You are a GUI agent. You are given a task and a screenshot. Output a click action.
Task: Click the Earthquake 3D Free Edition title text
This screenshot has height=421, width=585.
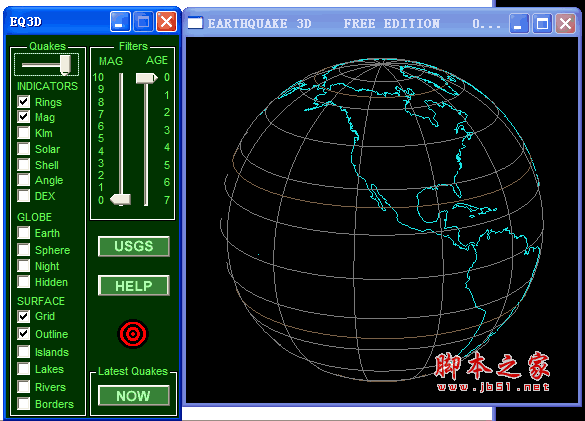324,24
